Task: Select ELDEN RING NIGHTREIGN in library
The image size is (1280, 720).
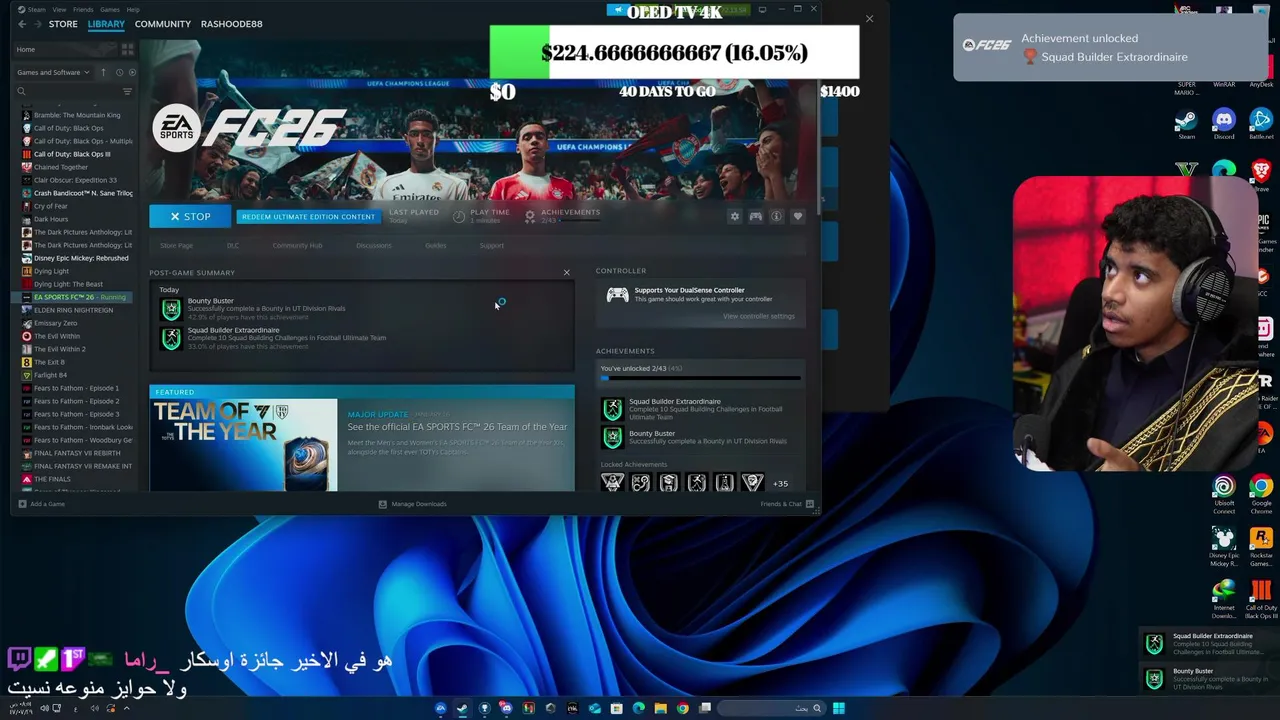Action: (73, 310)
